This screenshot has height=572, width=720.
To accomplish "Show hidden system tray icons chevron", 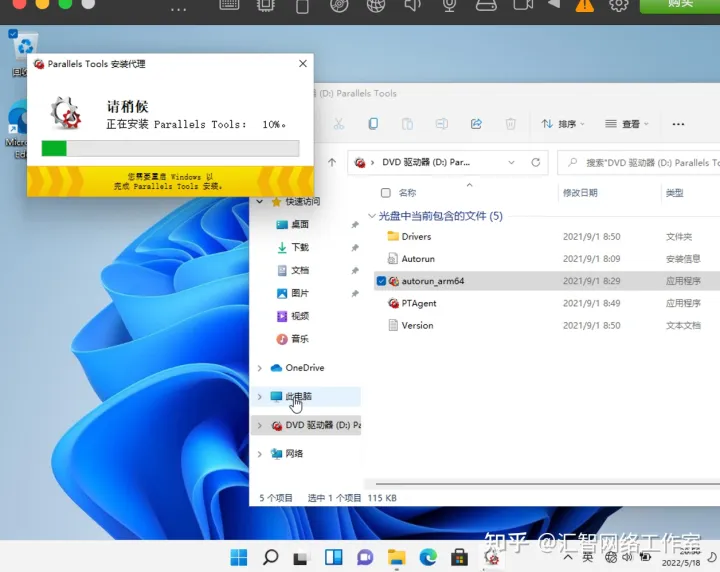I will [568, 557].
